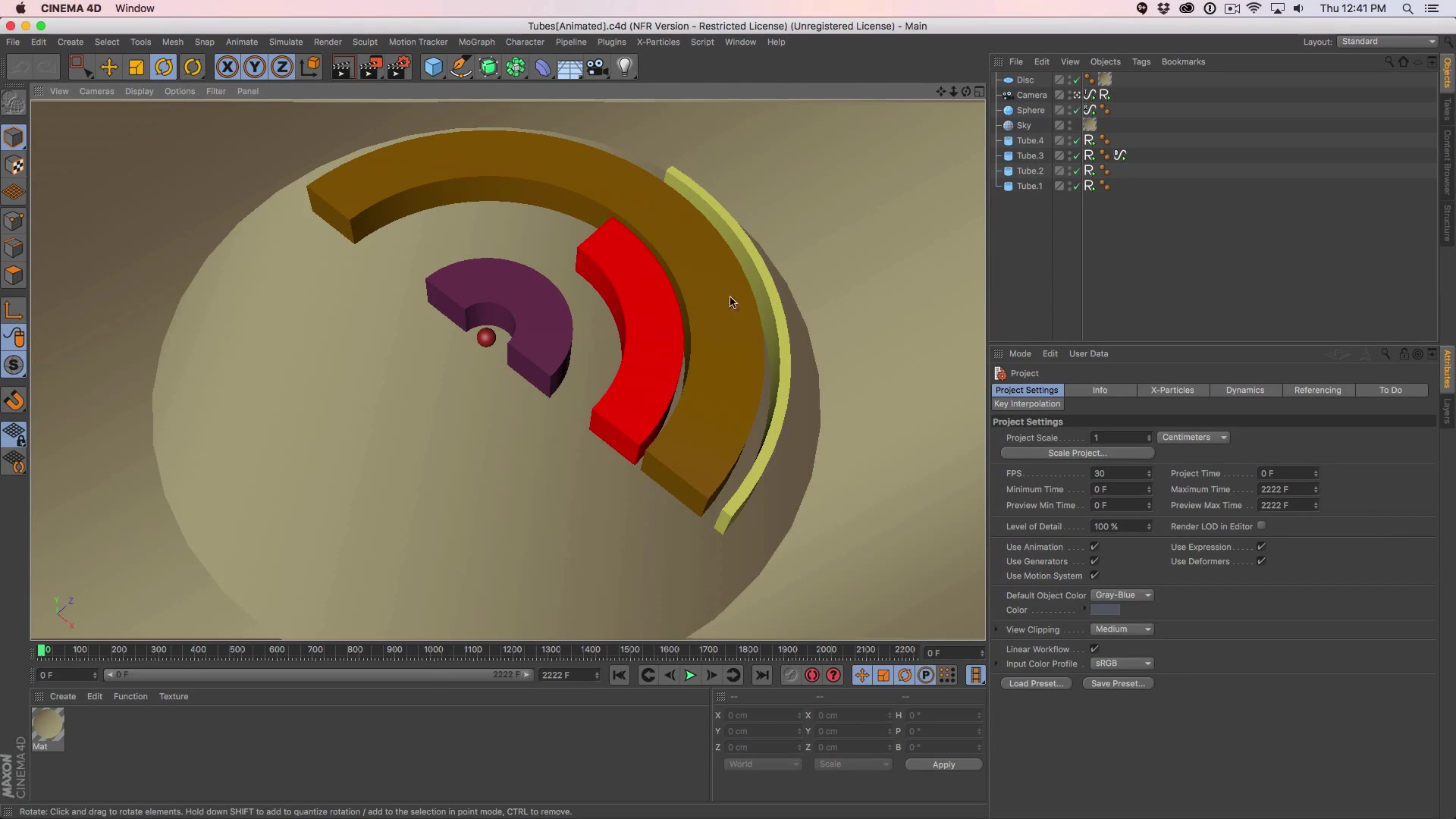
Task: Click play button in timeline
Action: (x=690, y=675)
